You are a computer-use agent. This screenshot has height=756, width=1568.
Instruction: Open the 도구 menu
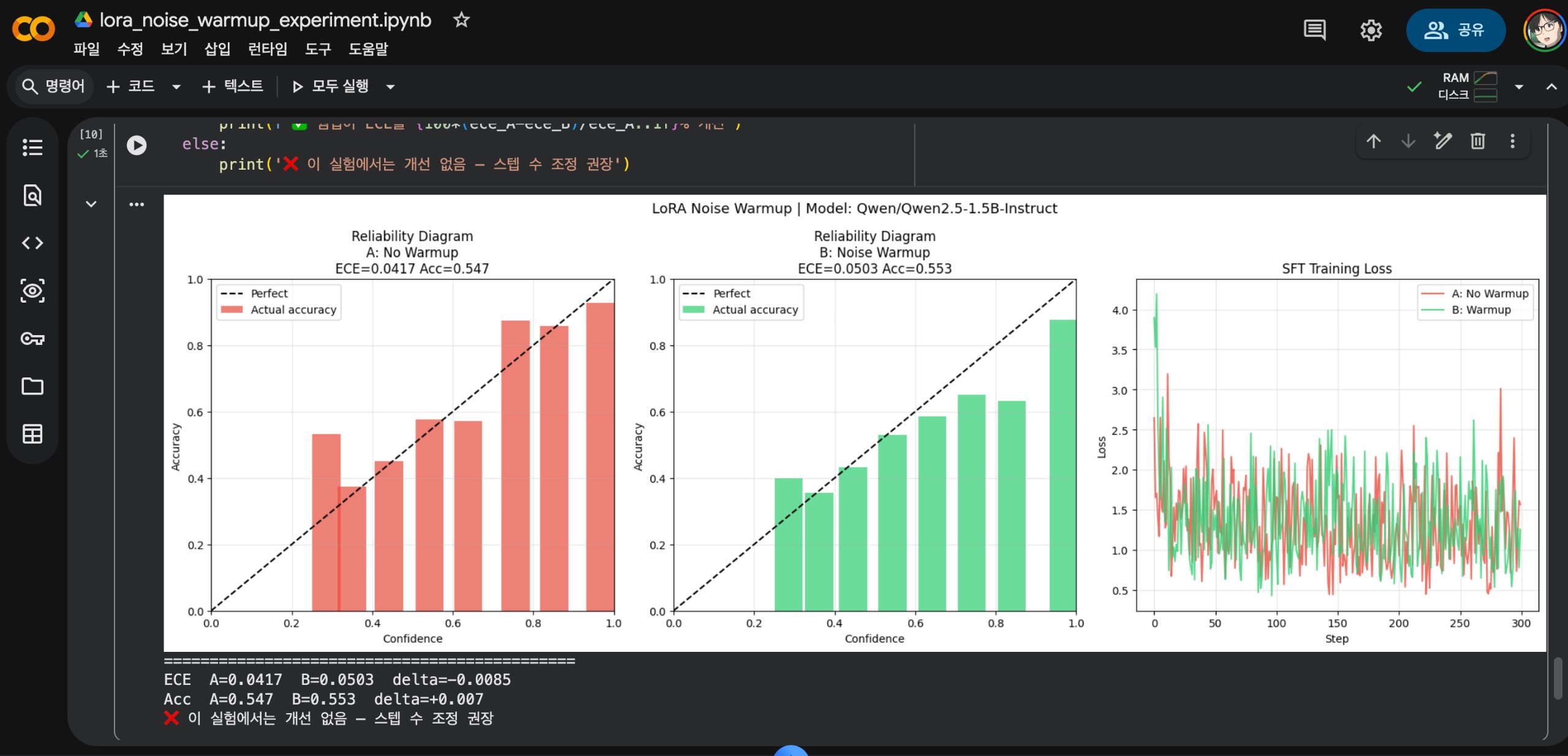tap(318, 49)
